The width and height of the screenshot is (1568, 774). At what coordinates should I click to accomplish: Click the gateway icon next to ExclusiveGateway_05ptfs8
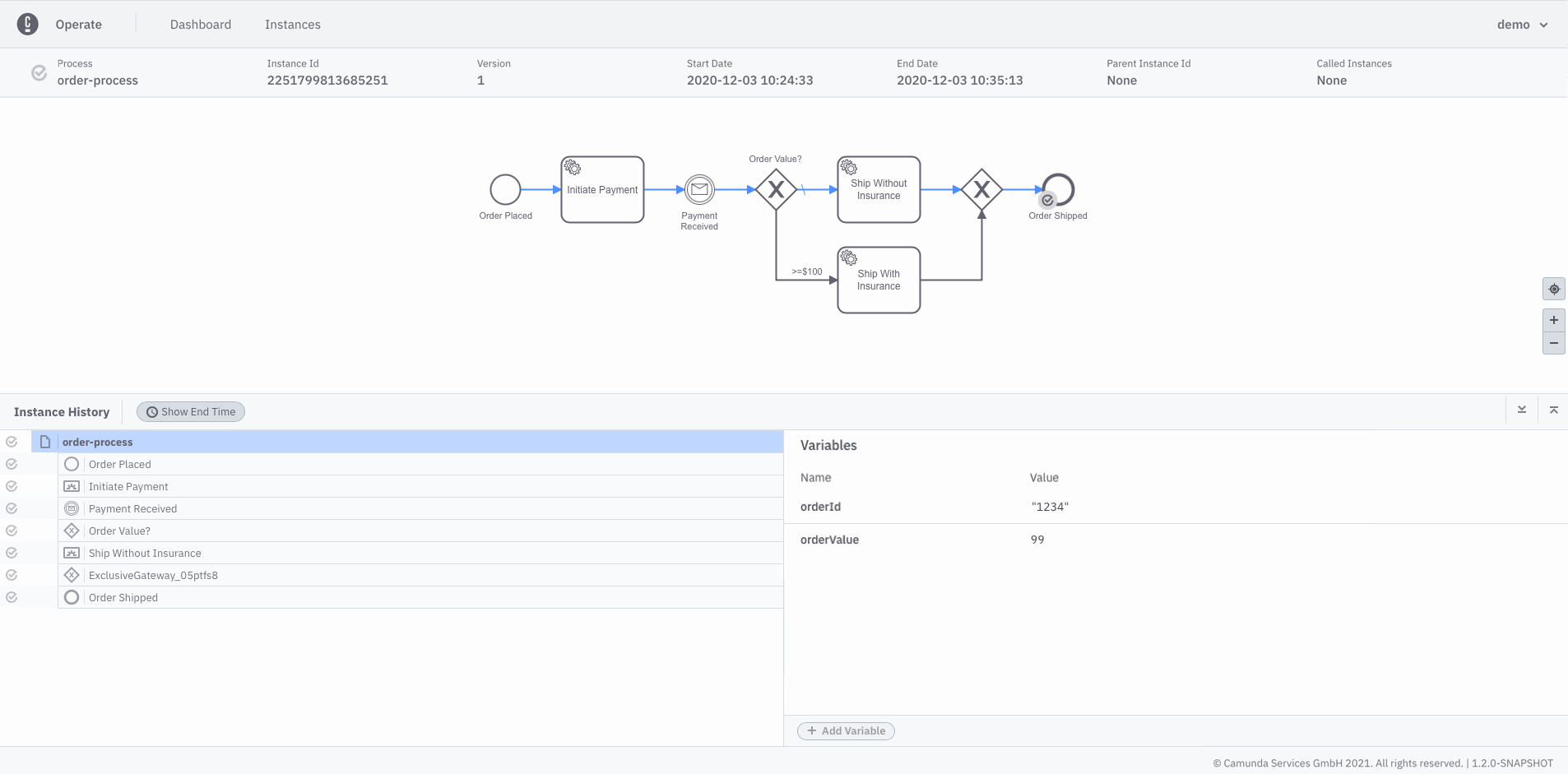pos(72,574)
